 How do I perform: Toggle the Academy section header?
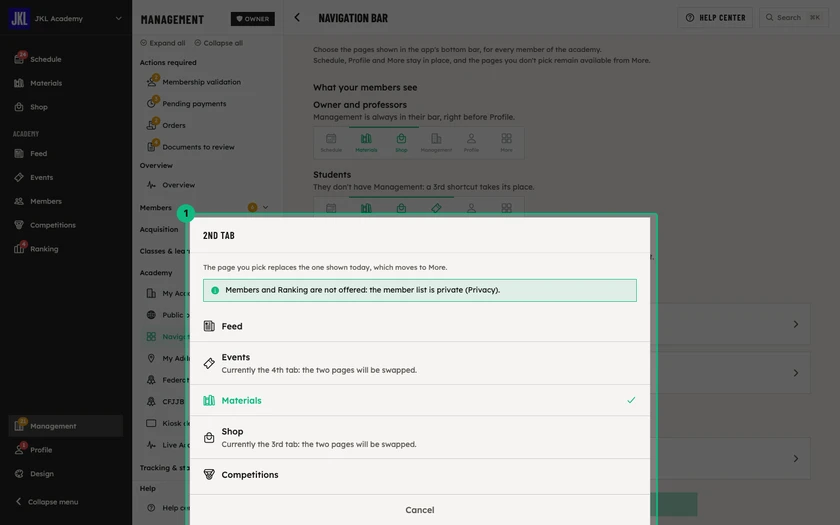click(x=156, y=273)
